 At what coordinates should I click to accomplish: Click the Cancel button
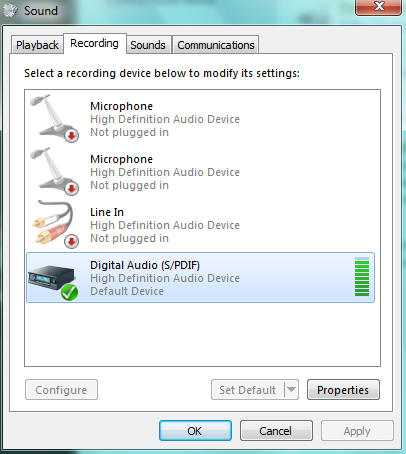(x=276, y=431)
